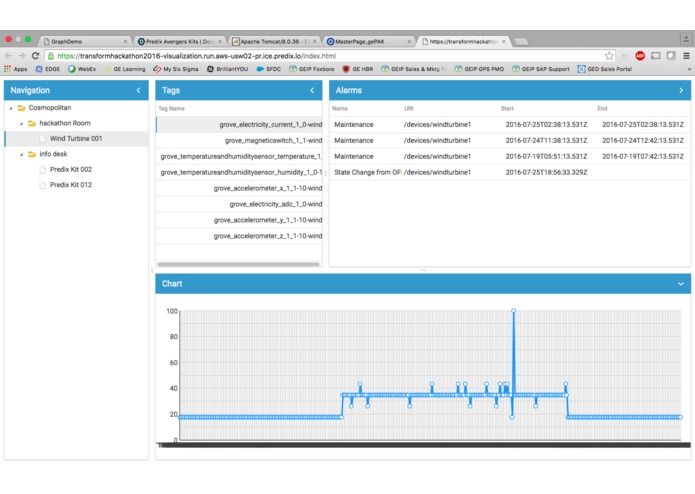Open the GE Learning bookmark
Screen dimensions: 695x494
click(x=125, y=69)
